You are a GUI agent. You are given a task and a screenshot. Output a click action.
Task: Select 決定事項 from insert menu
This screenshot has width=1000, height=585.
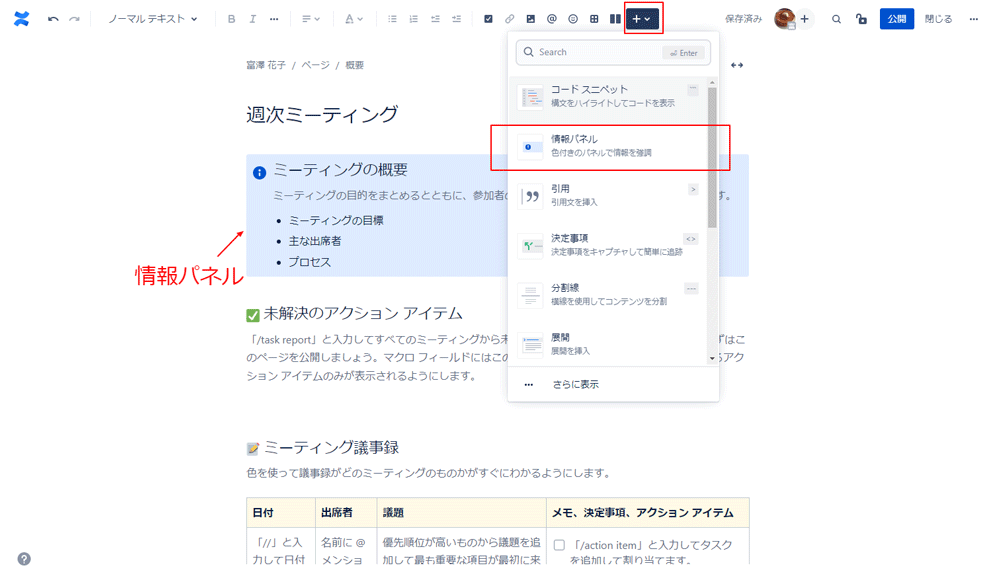pyautogui.click(x=609, y=245)
